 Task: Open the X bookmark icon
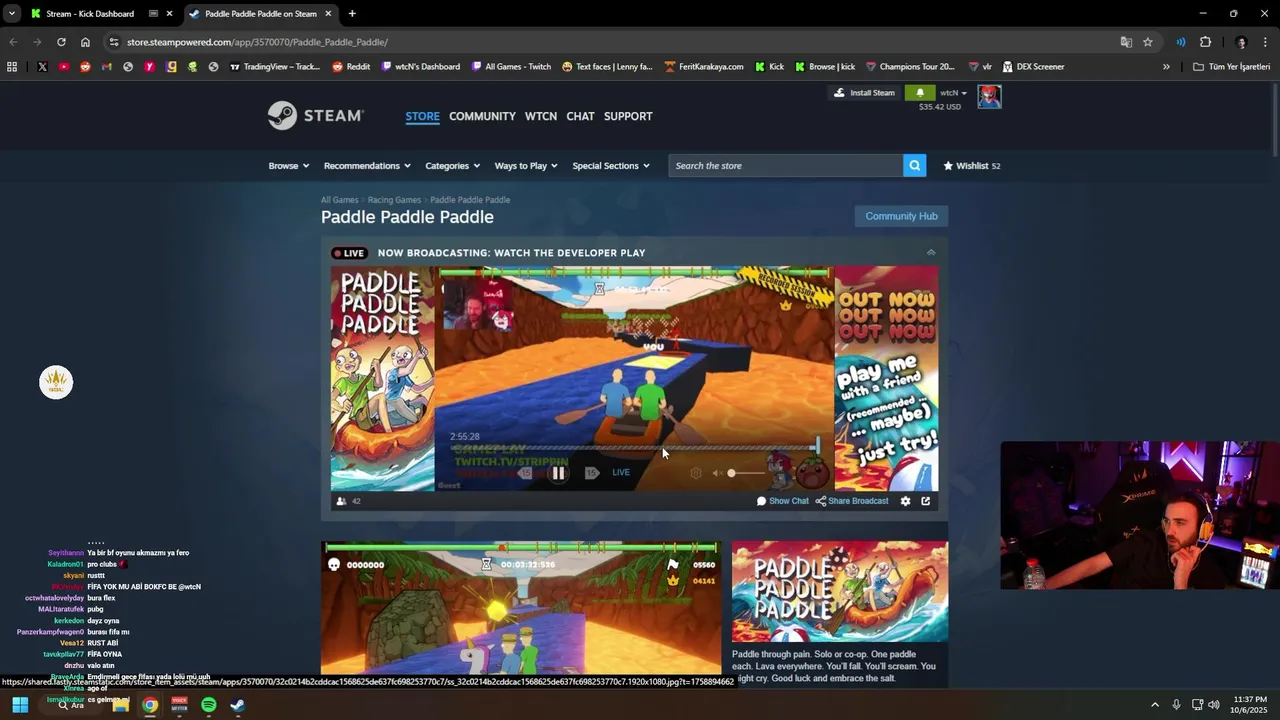(x=42, y=67)
